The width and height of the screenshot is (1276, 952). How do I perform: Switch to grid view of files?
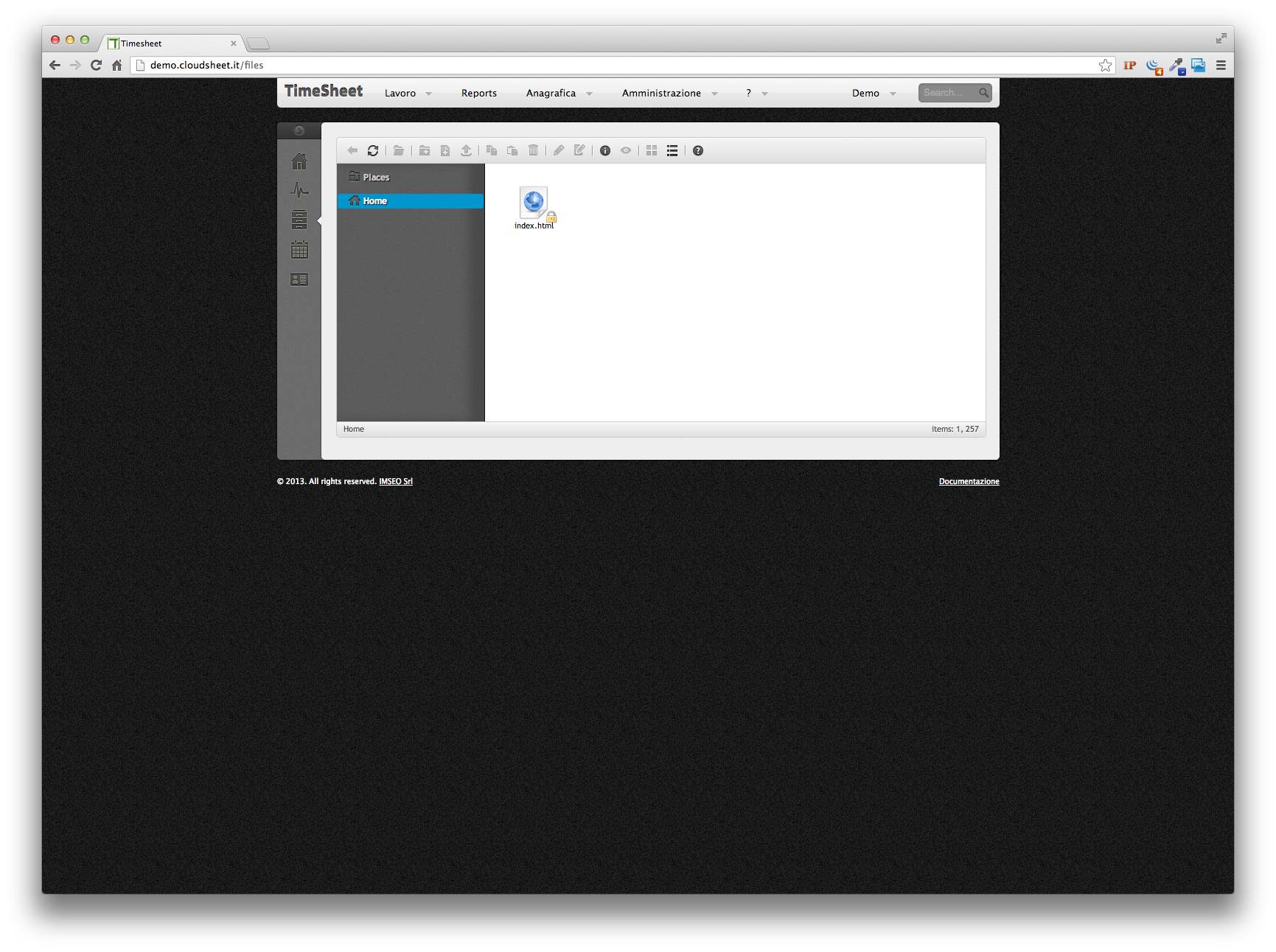(651, 150)
